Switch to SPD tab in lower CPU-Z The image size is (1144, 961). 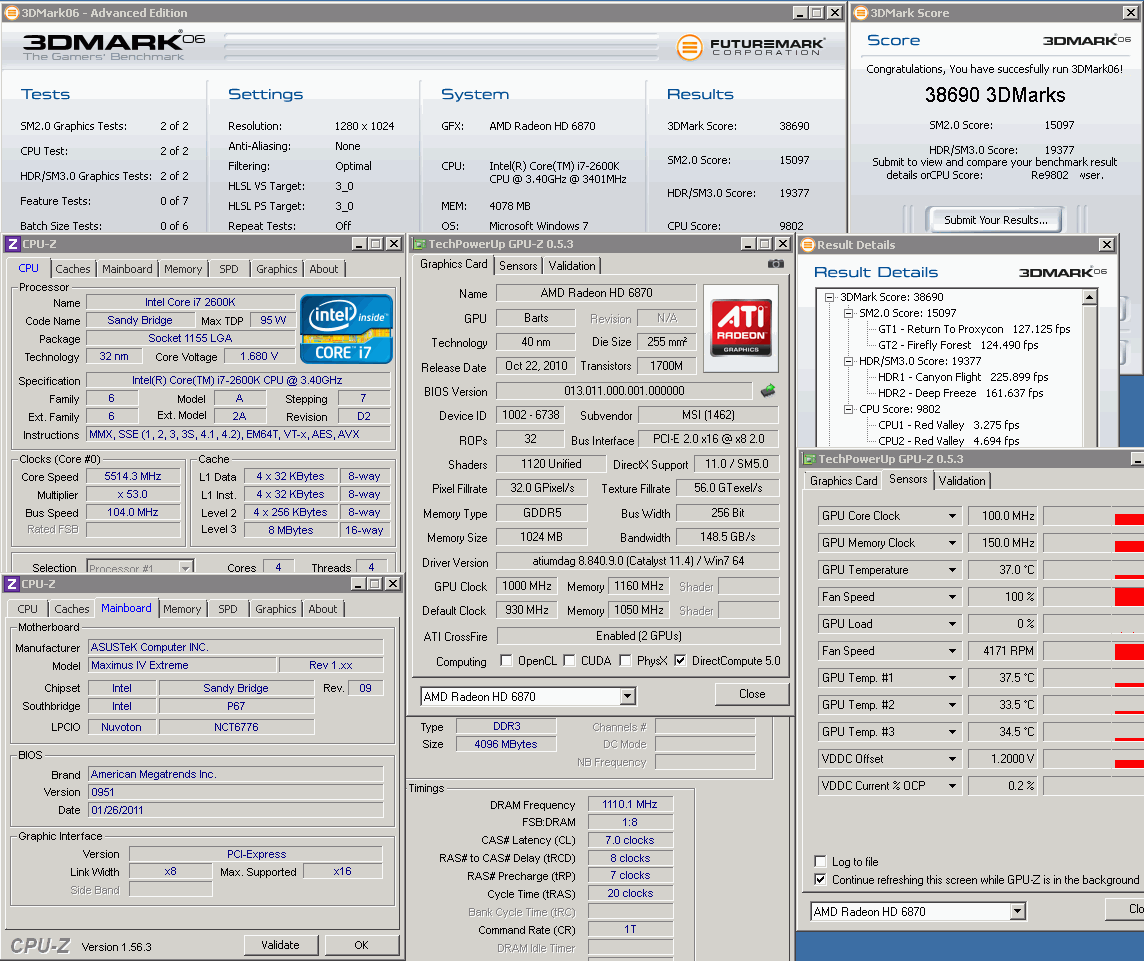pyautogui.click(x=228, y=609)
